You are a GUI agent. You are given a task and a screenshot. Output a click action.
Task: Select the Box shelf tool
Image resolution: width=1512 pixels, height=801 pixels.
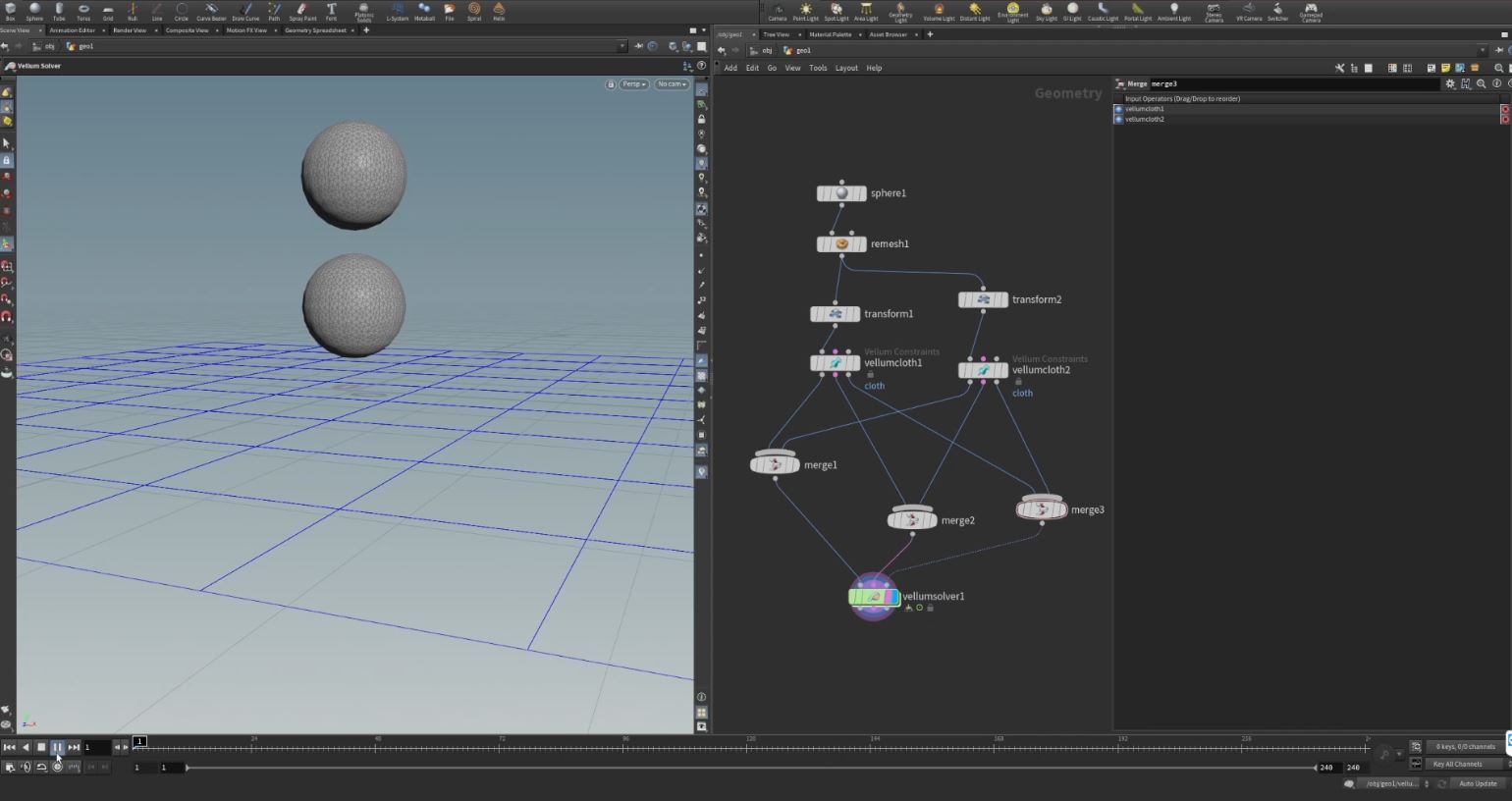(x=10, y=10)
